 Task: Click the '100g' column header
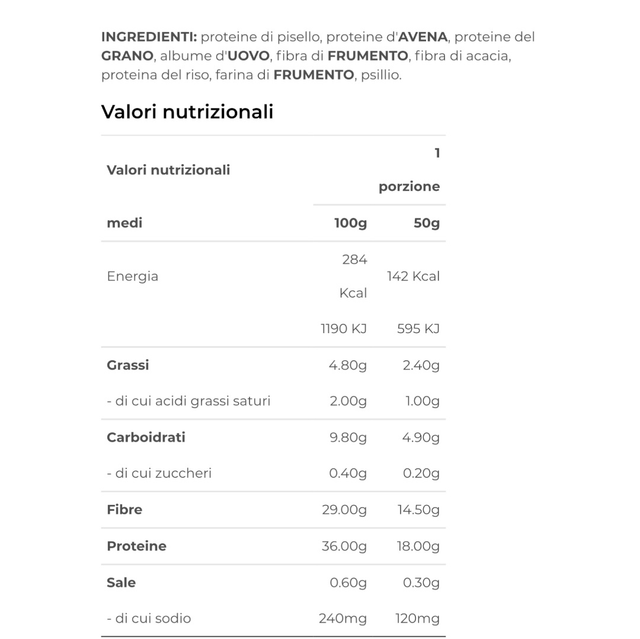point(350,223)
